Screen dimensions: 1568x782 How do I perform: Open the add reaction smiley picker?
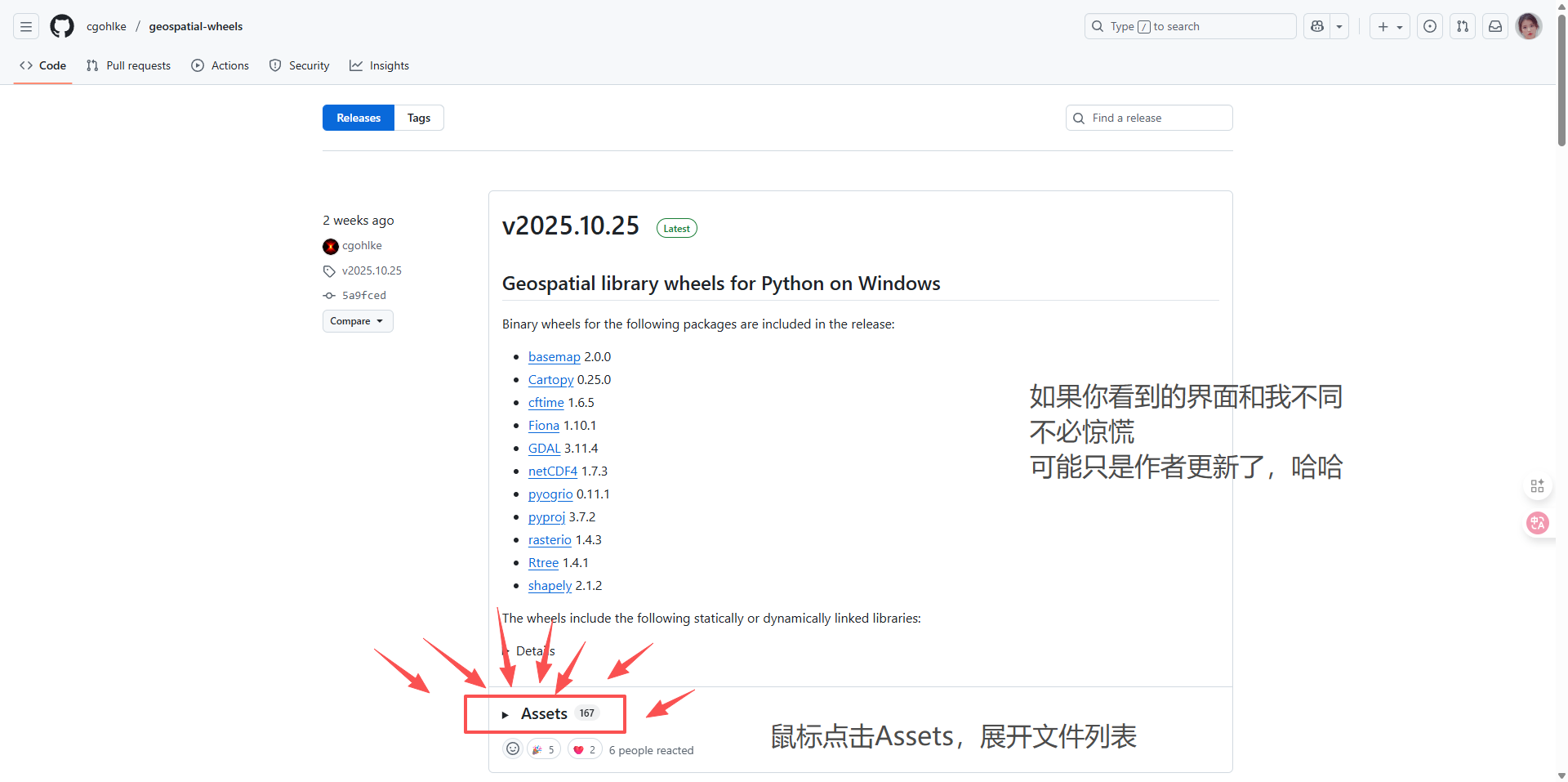pos(512,748)
